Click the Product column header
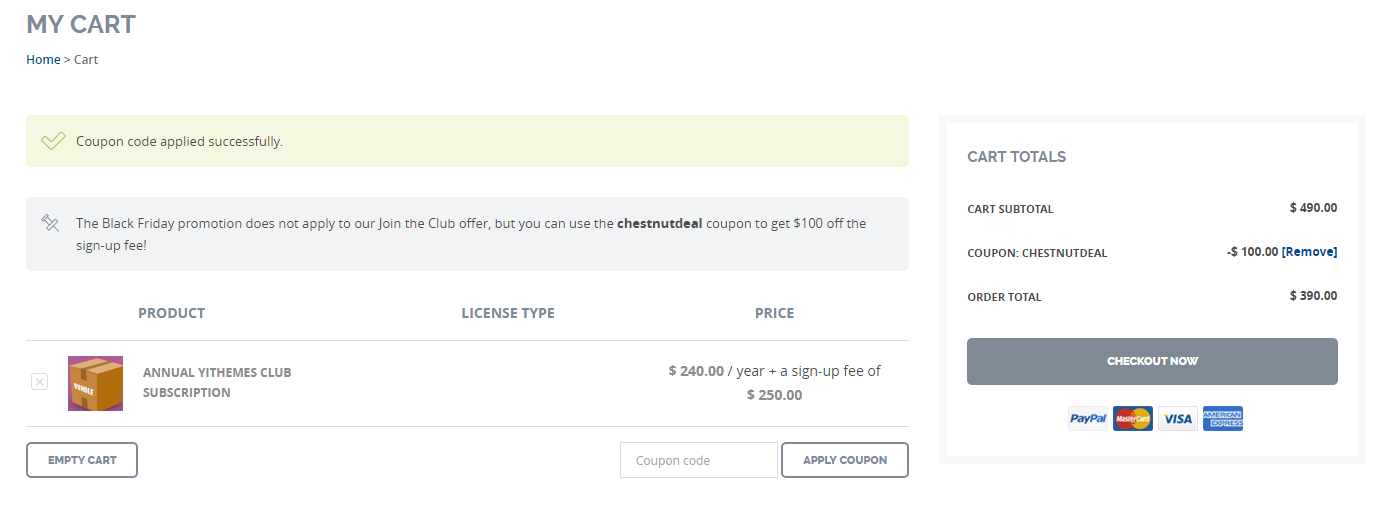The height and width of the screenshot is (523, 1396). coord(171,313)
